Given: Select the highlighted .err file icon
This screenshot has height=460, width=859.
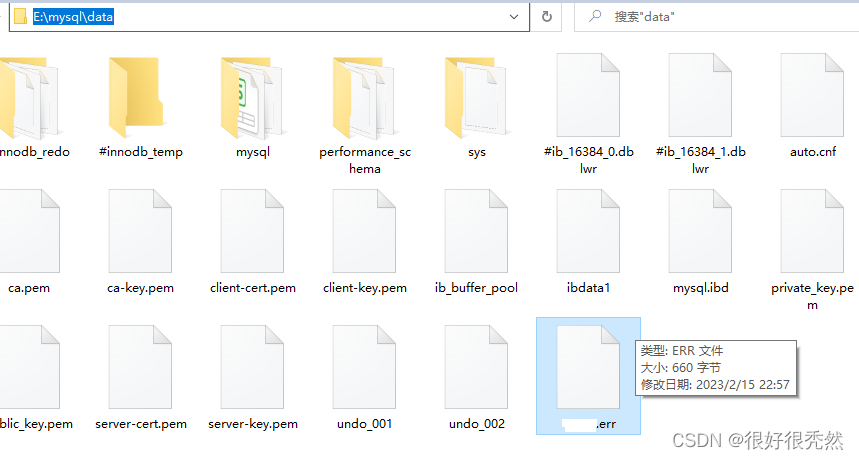Looking at the screenshot, I should pos(588,367).
